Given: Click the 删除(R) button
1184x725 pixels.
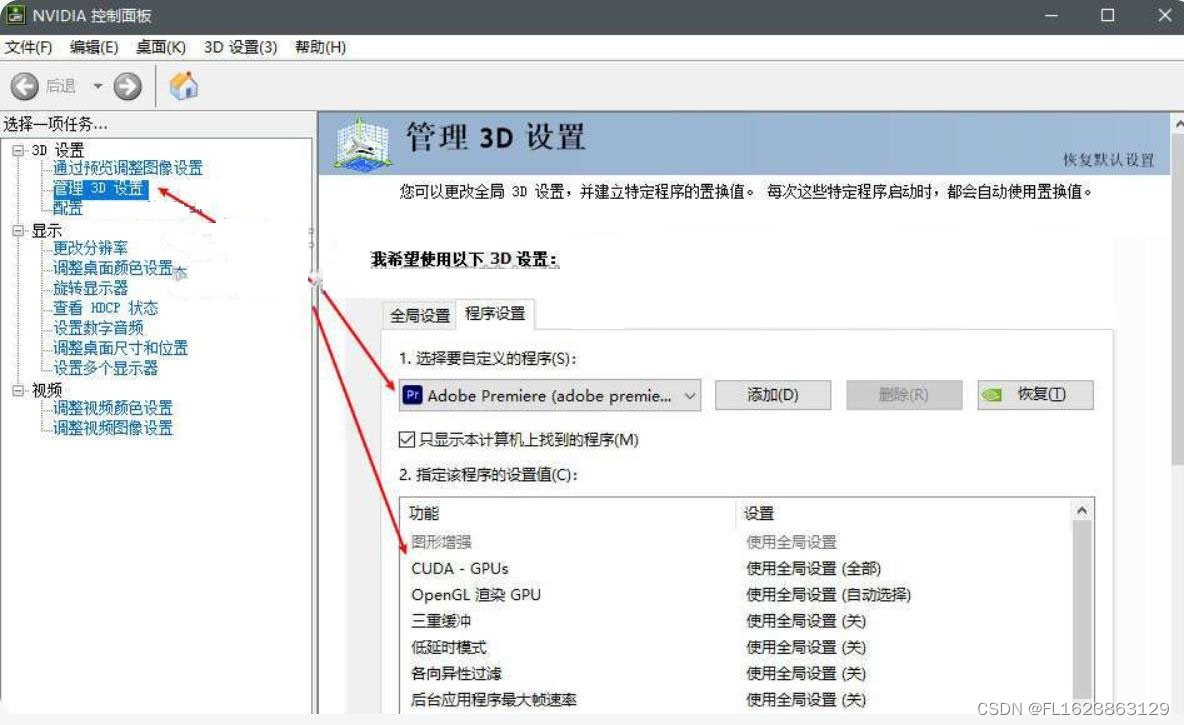Looking at the screenshot, I should tap(904, 395).
